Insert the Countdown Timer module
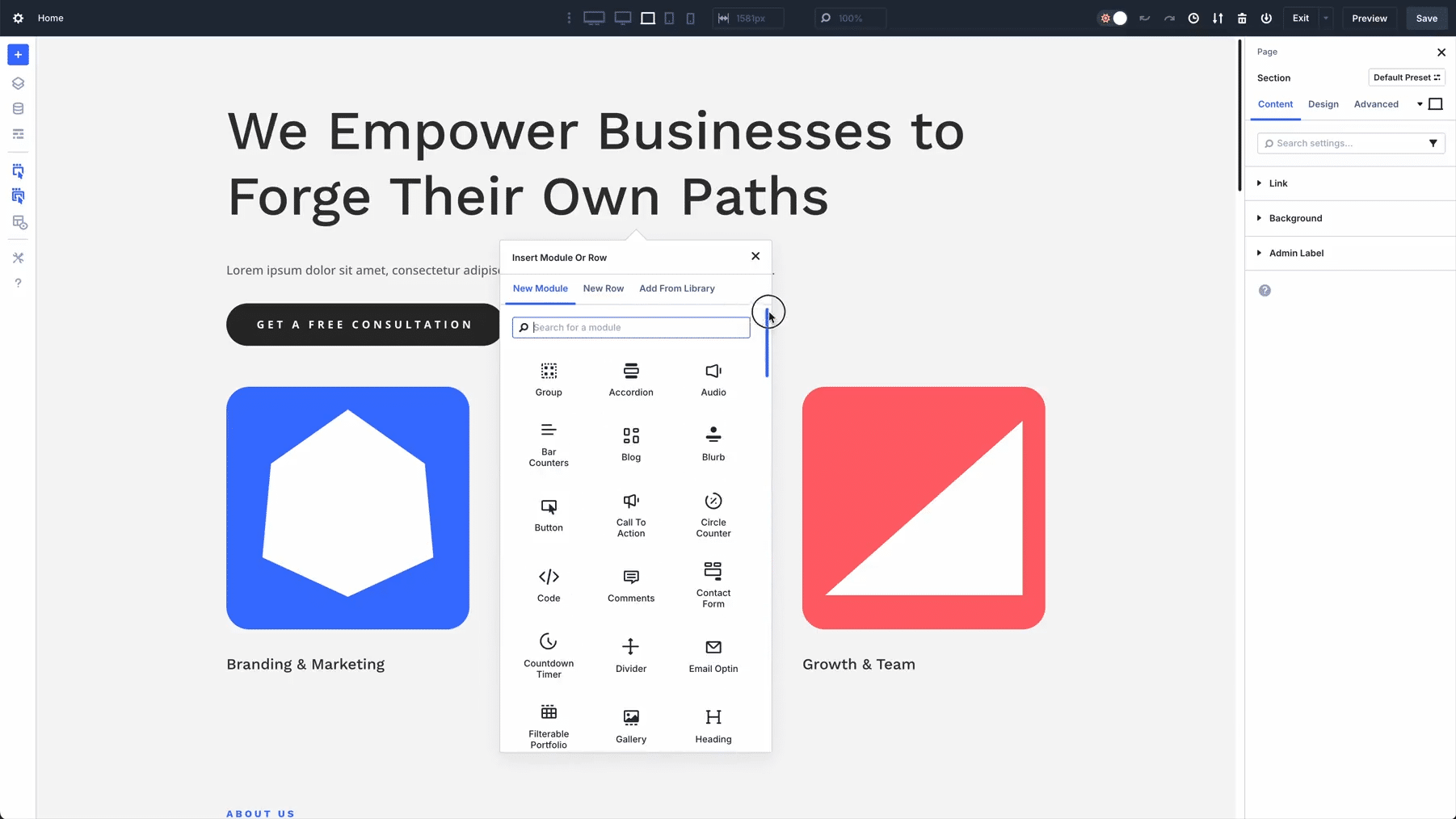 click(x=549, y=656)
